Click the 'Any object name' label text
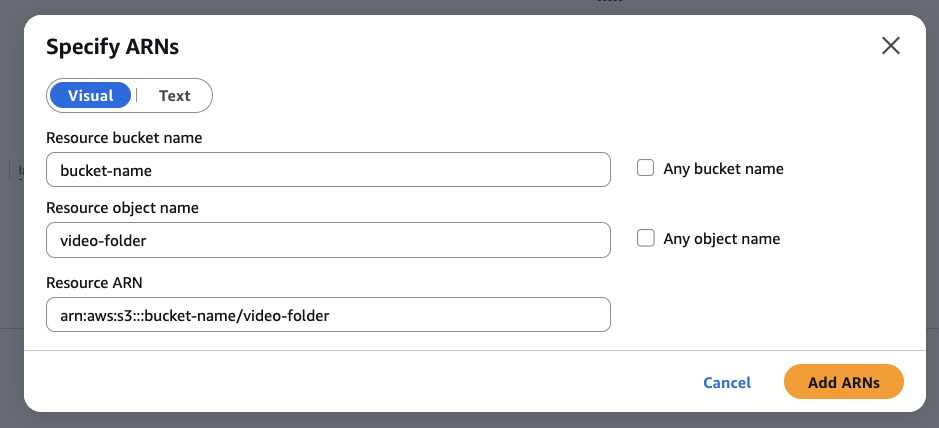Viewport: 939px width, 428px height. point(721,239)
